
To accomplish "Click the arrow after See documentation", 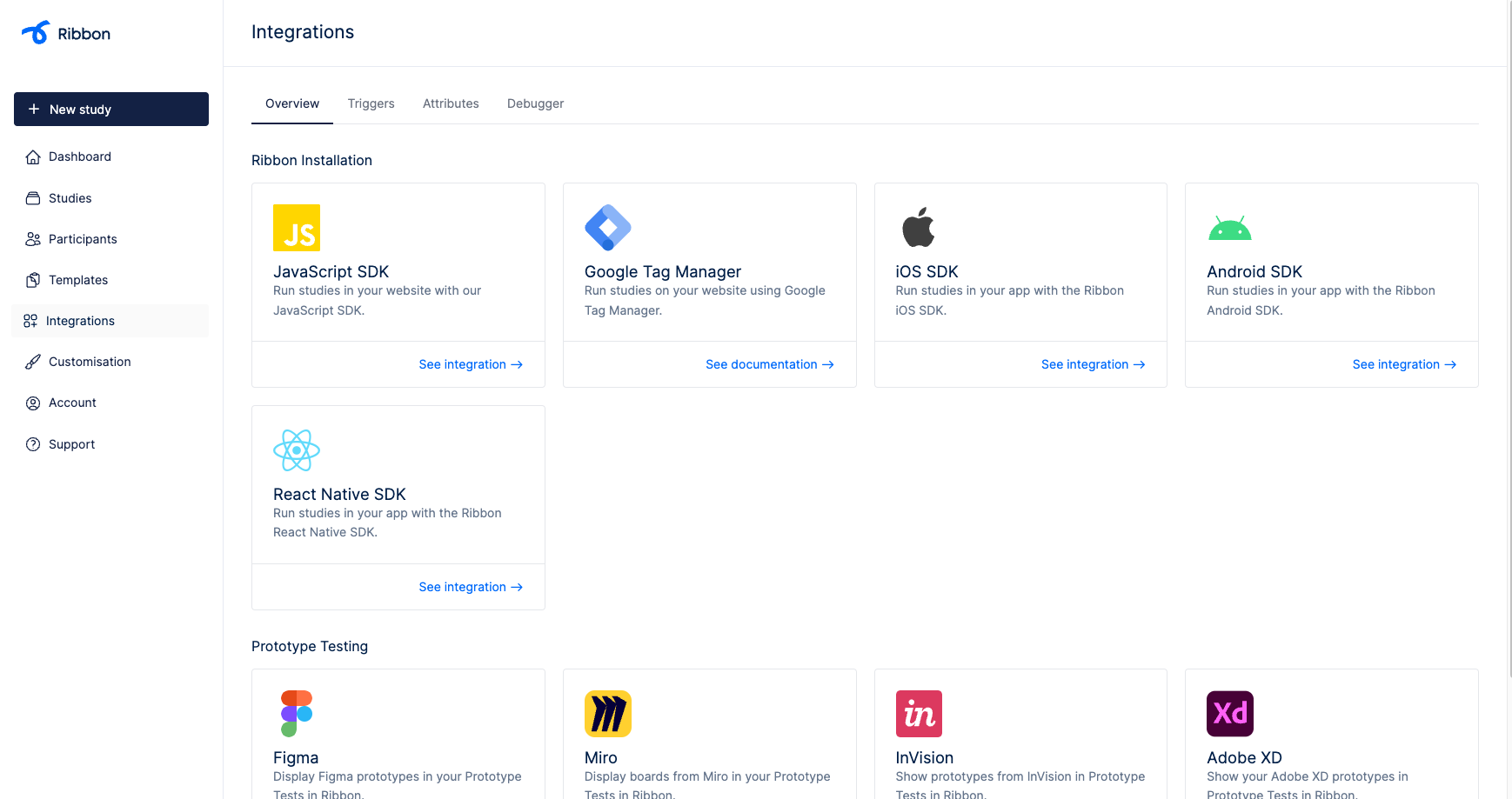I will (x=828, y=364).
